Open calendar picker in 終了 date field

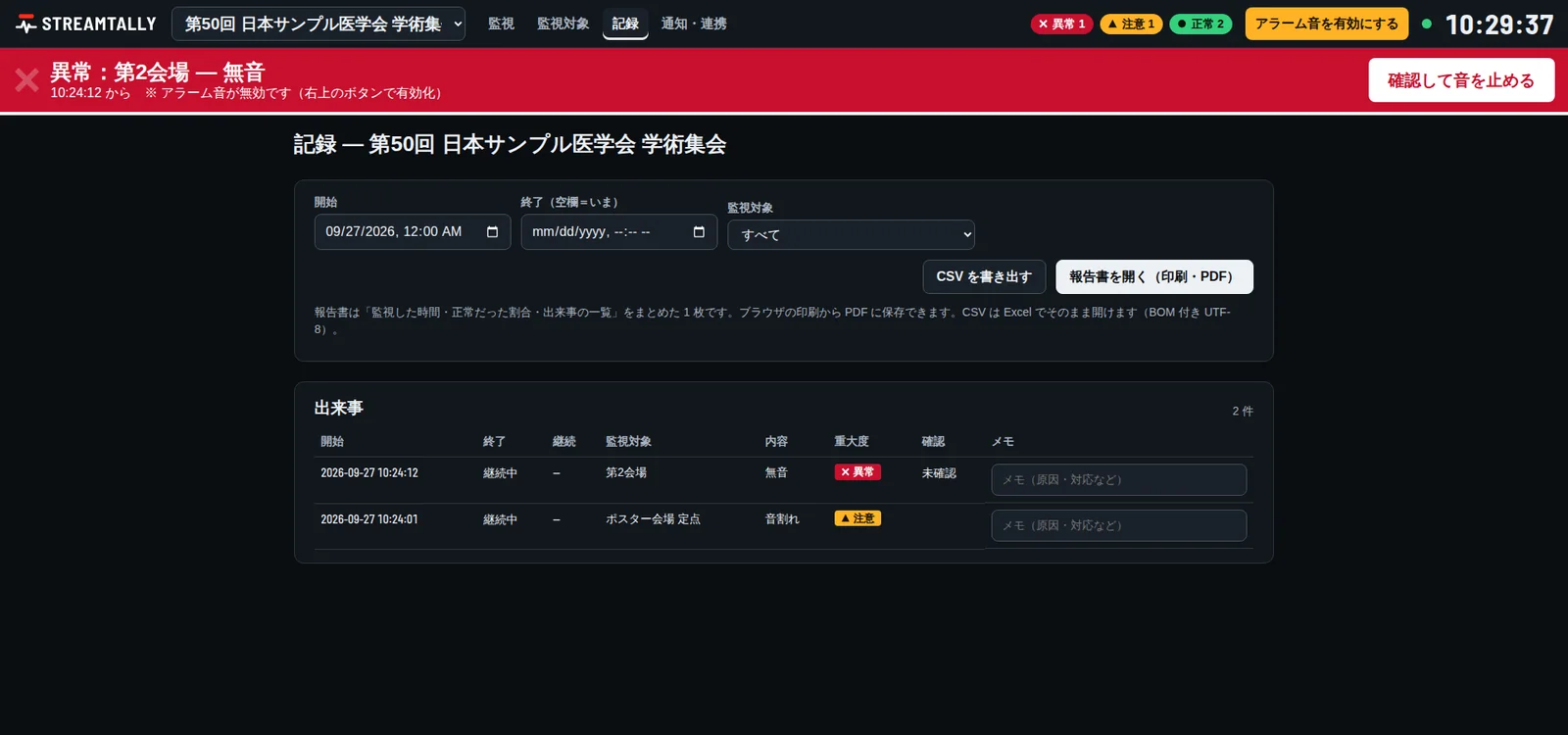pos(699,232)
